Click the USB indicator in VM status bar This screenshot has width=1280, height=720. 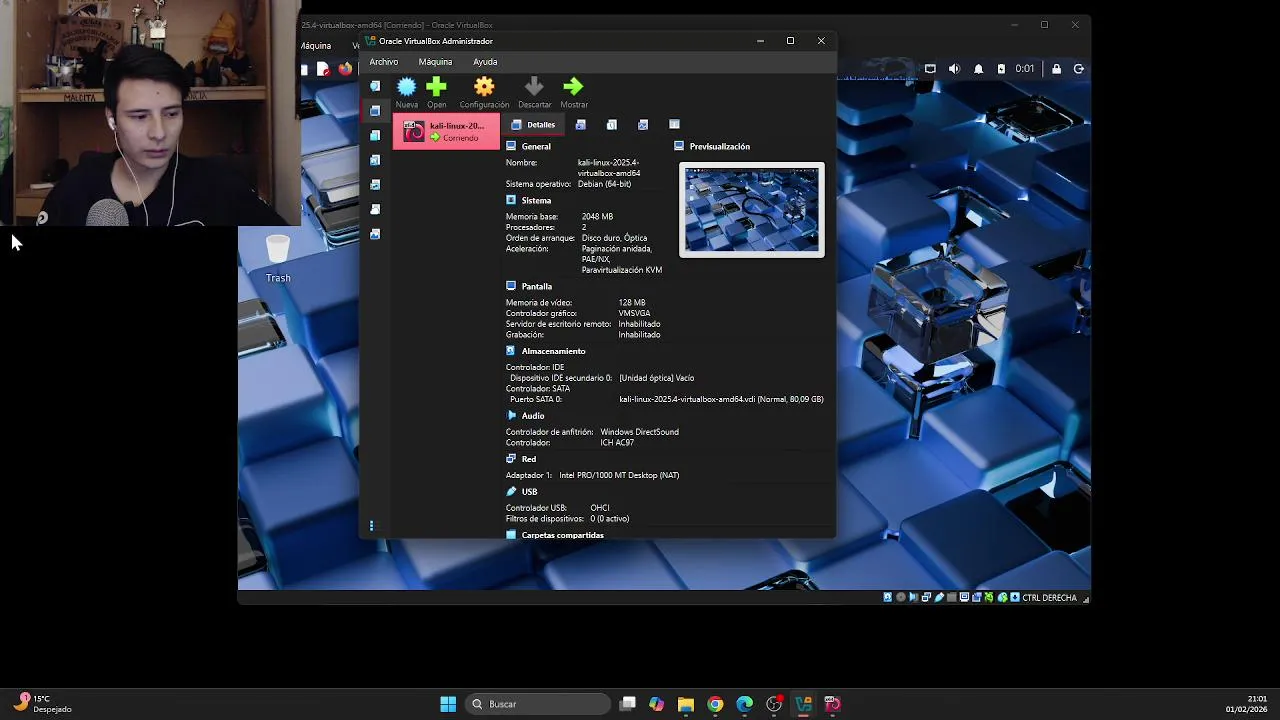938,597
